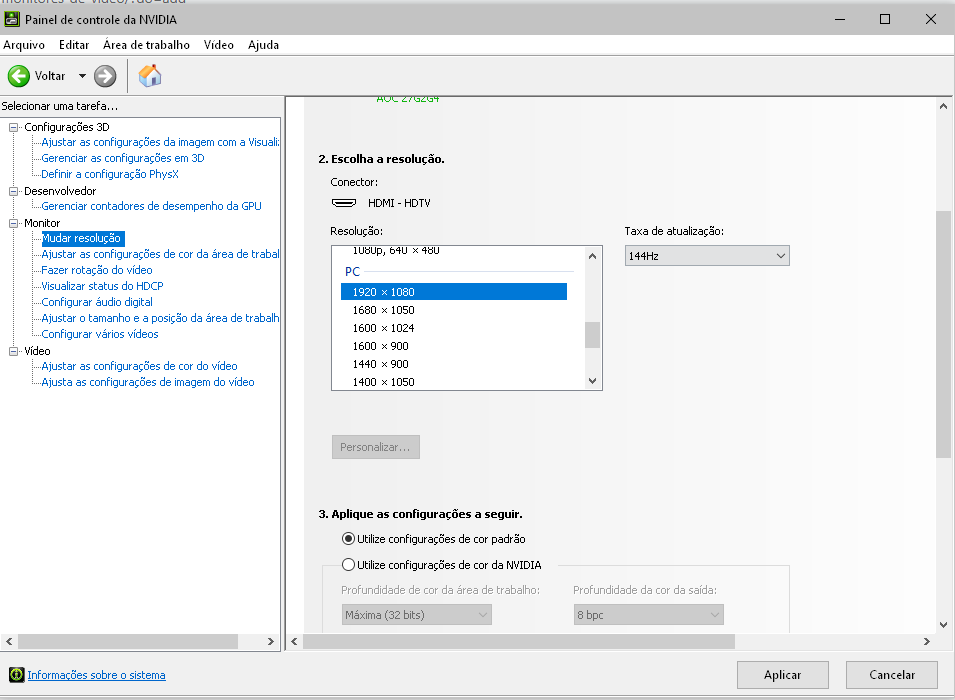Open the Voltar history dropdown arrow
This screenshot has height=700, width=955.
click(x=82, y=76)
